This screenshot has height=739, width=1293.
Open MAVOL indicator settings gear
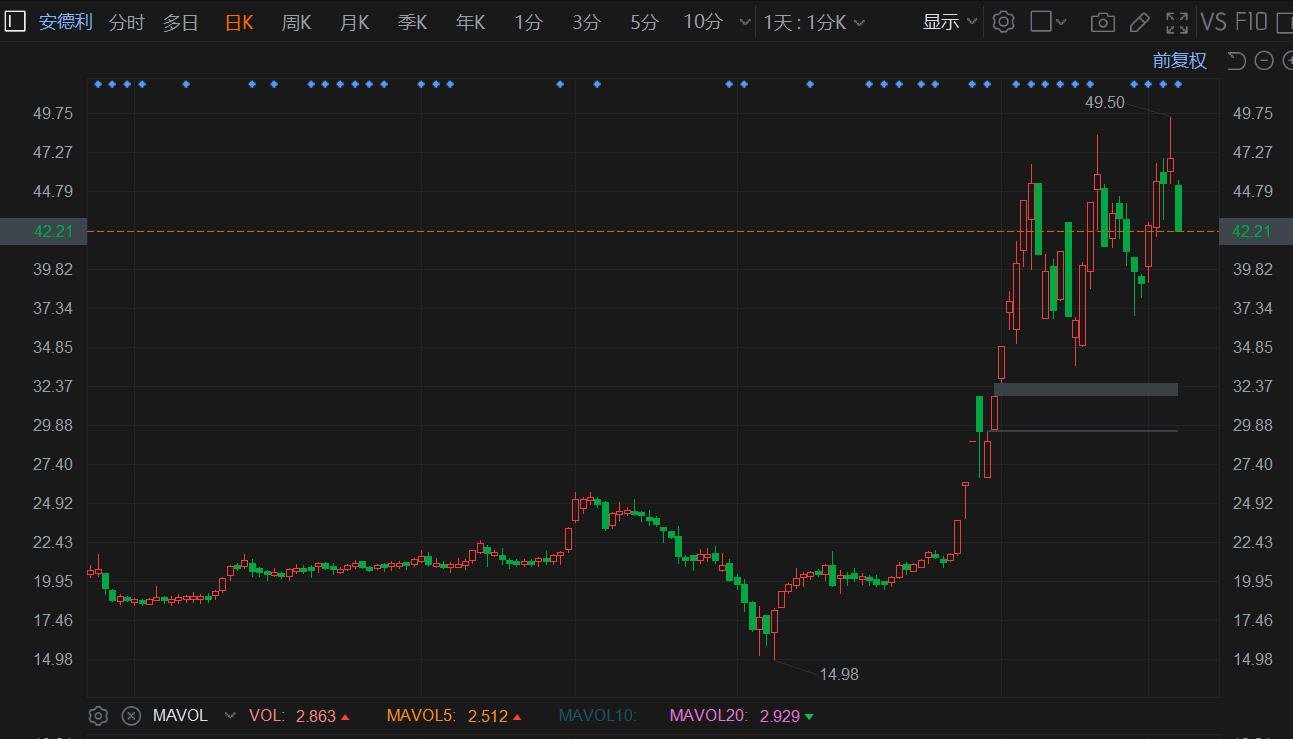[x=98, y=716]
